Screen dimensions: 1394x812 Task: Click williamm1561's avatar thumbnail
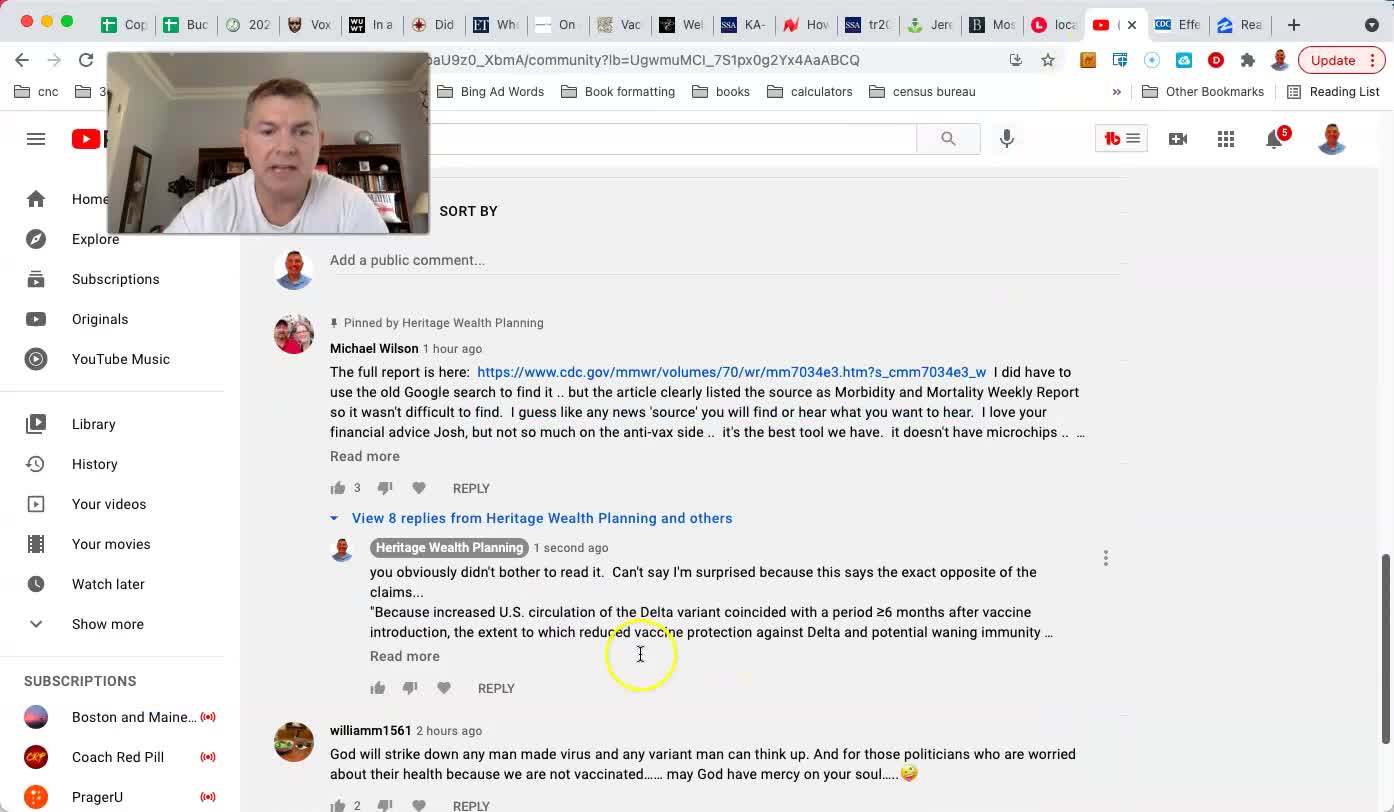(x=294, y=742)
